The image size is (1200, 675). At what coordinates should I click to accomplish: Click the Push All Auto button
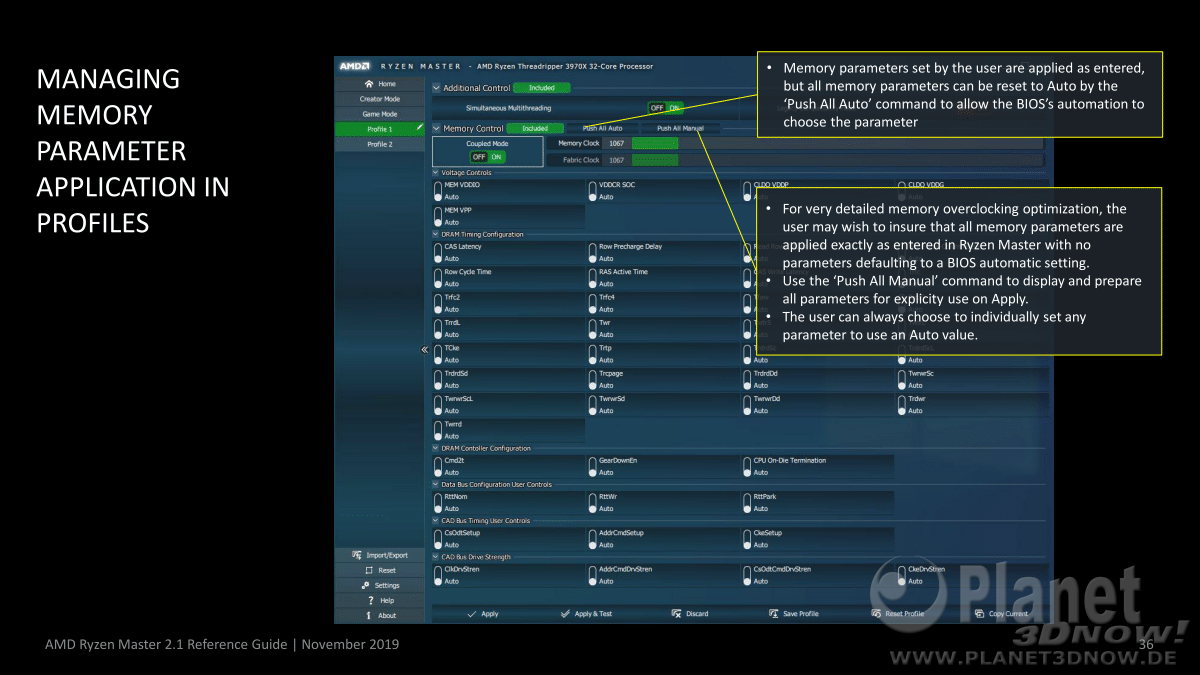click(603, 128)
